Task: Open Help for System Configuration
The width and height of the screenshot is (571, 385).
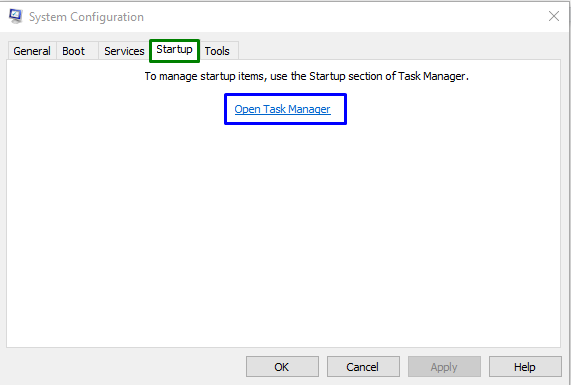Action: tap(525, 366)
